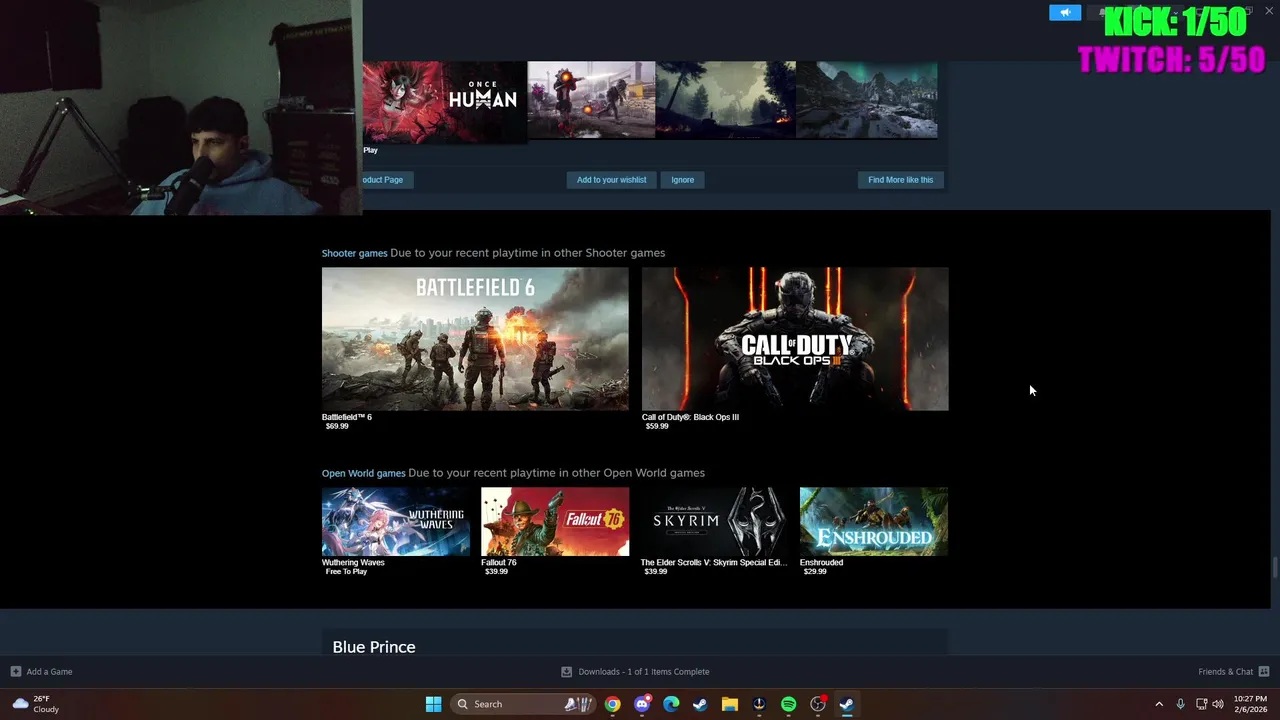The height and width of the screenshot is (720, 1280).
Task: Open the Wuthering Waves game thumbnail
Action: 396,522
